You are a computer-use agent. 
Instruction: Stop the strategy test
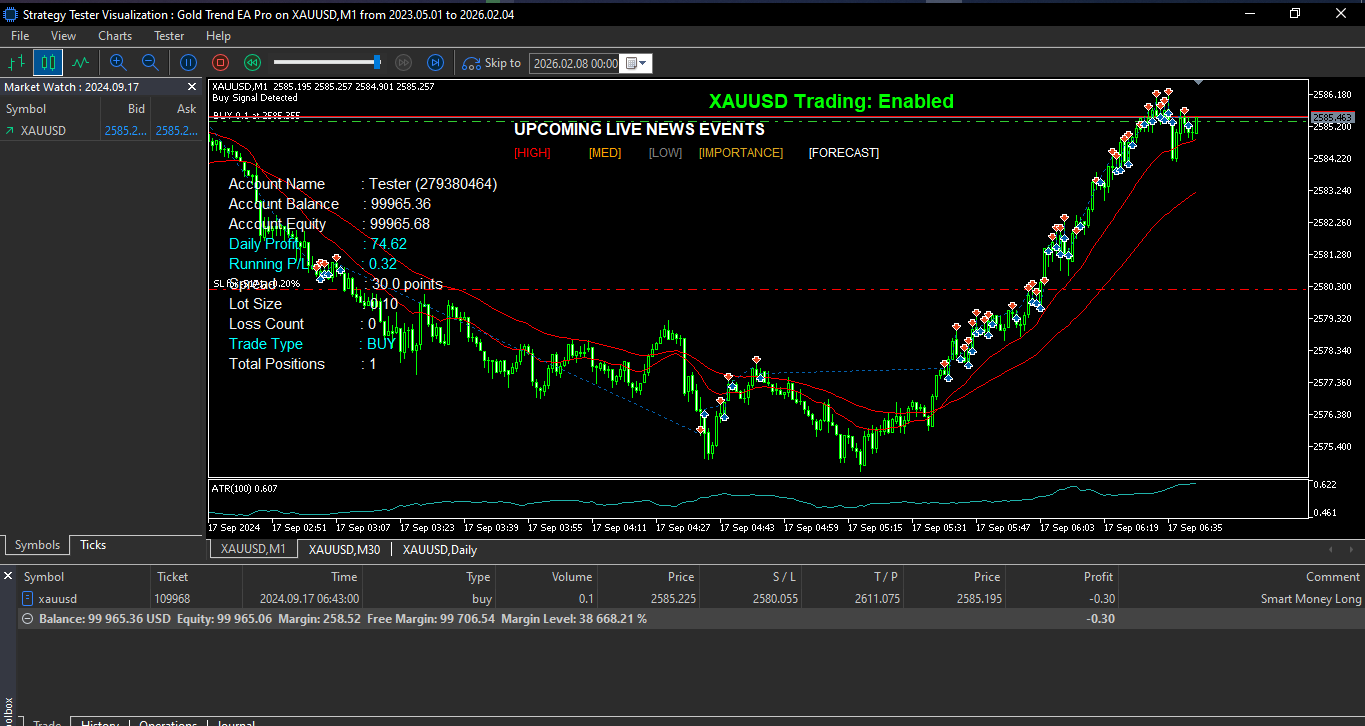221,63
